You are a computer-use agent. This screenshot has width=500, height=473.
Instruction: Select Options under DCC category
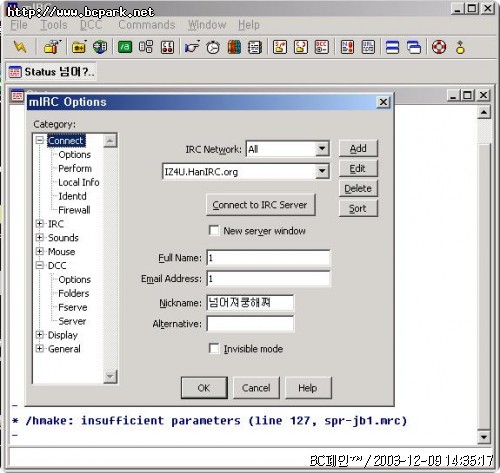[75, 279]
